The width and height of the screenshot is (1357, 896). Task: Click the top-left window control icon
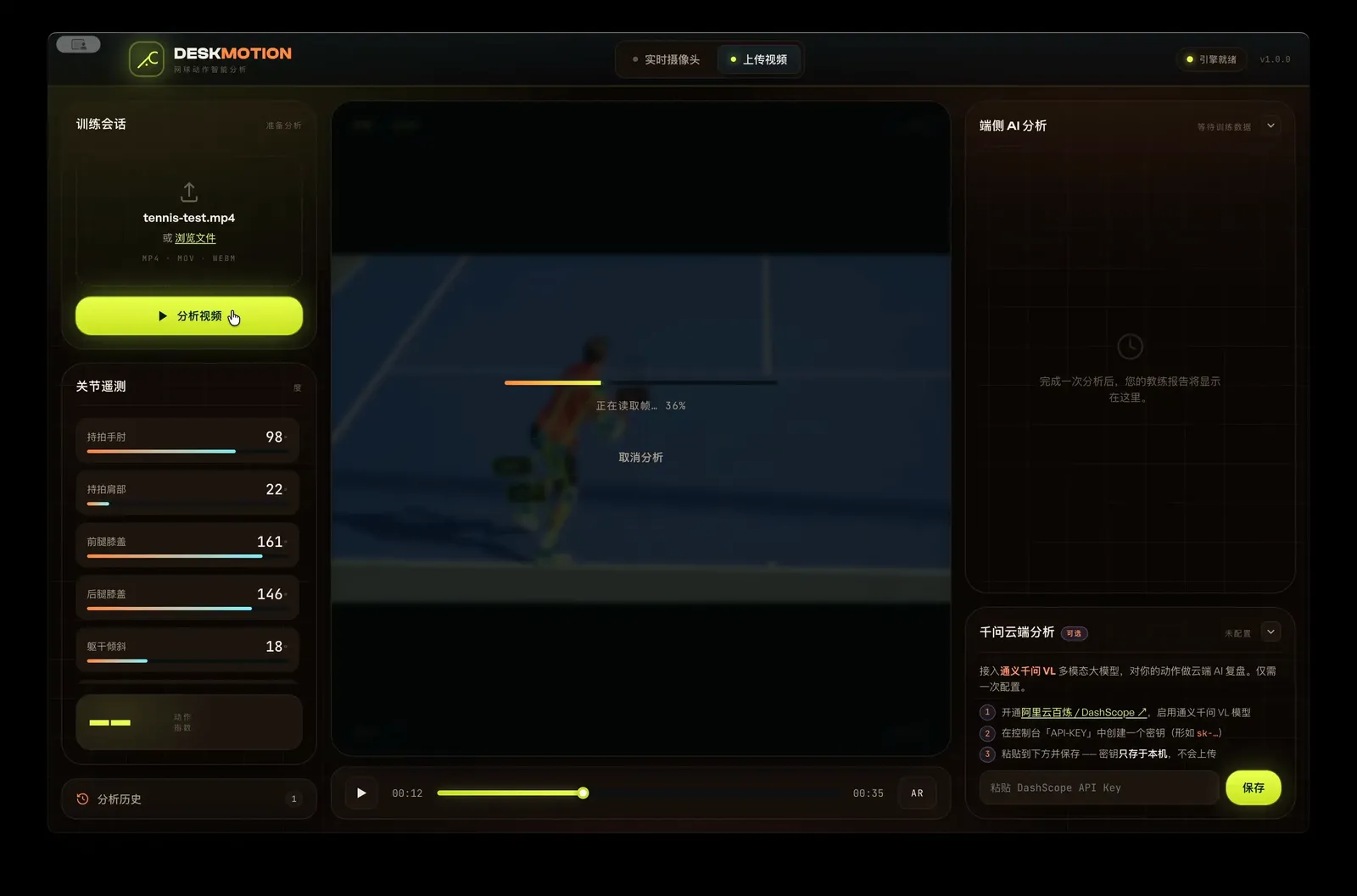pos(79,44)
